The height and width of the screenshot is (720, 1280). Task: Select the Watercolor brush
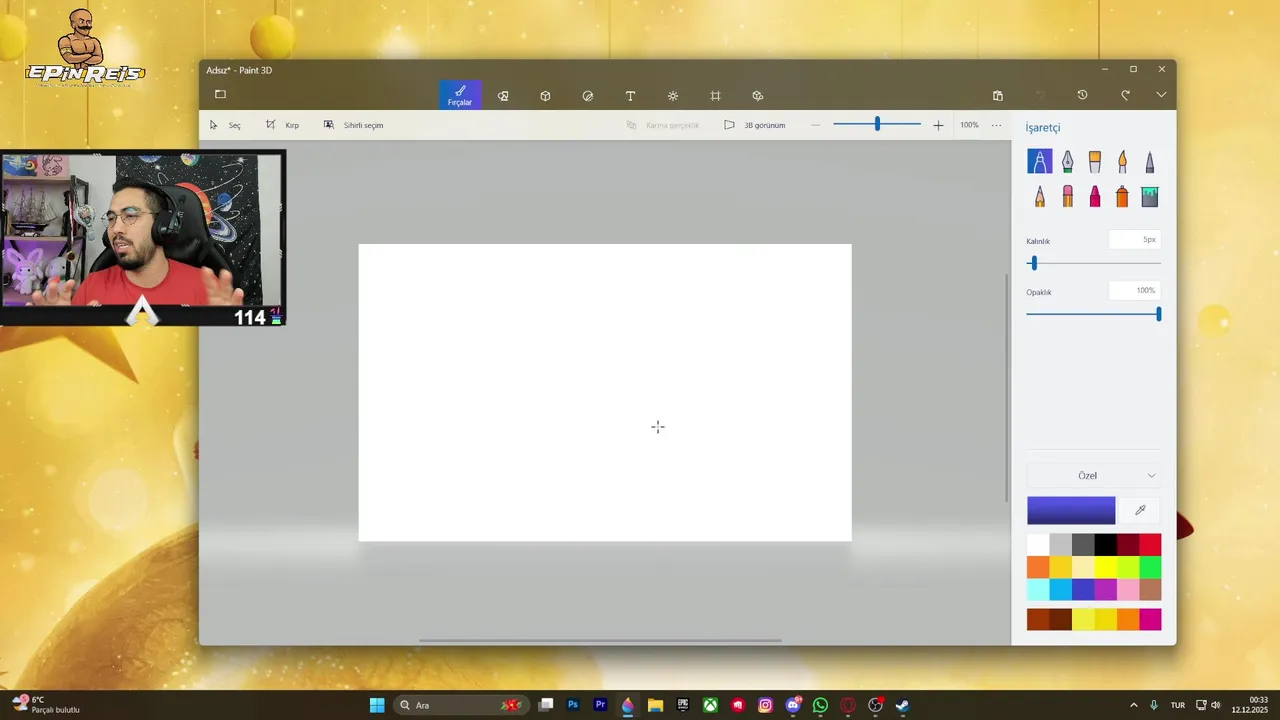click(1122, 161)
